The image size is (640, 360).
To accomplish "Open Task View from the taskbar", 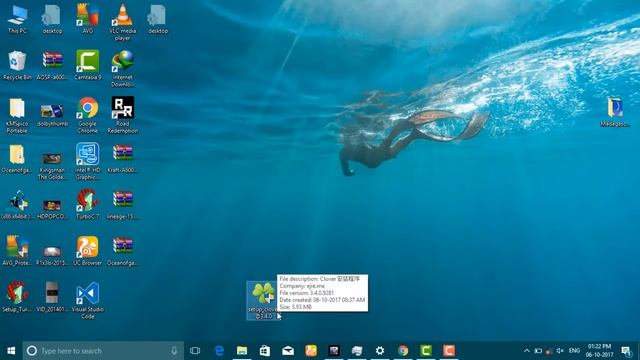I will (195, 351).
